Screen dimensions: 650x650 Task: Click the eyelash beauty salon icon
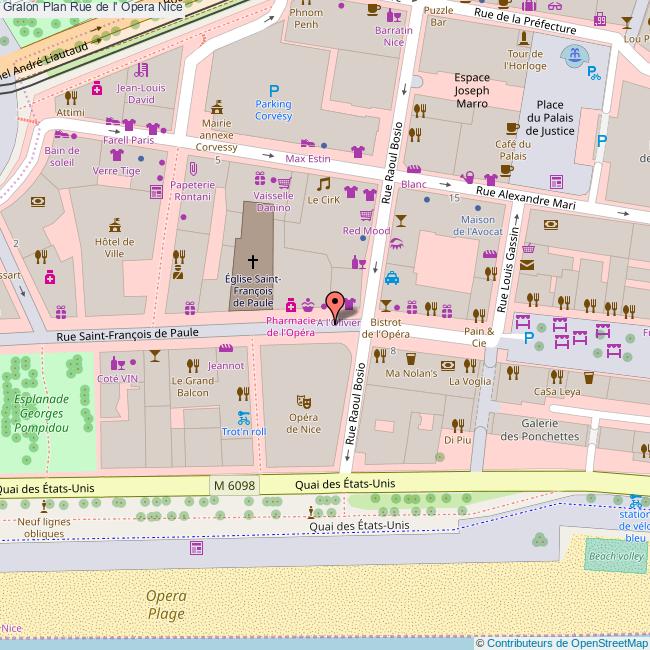(x=397, y=243)
